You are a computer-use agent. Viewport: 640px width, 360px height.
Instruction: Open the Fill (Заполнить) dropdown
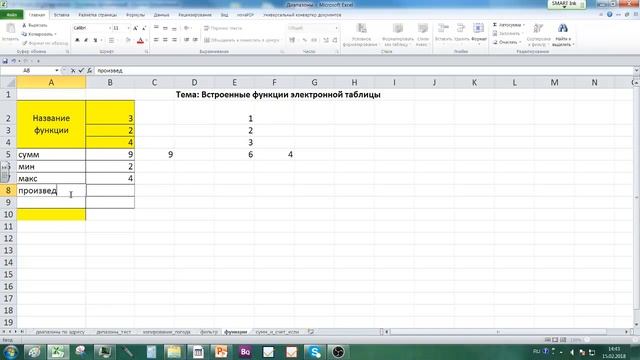point(508,33)
